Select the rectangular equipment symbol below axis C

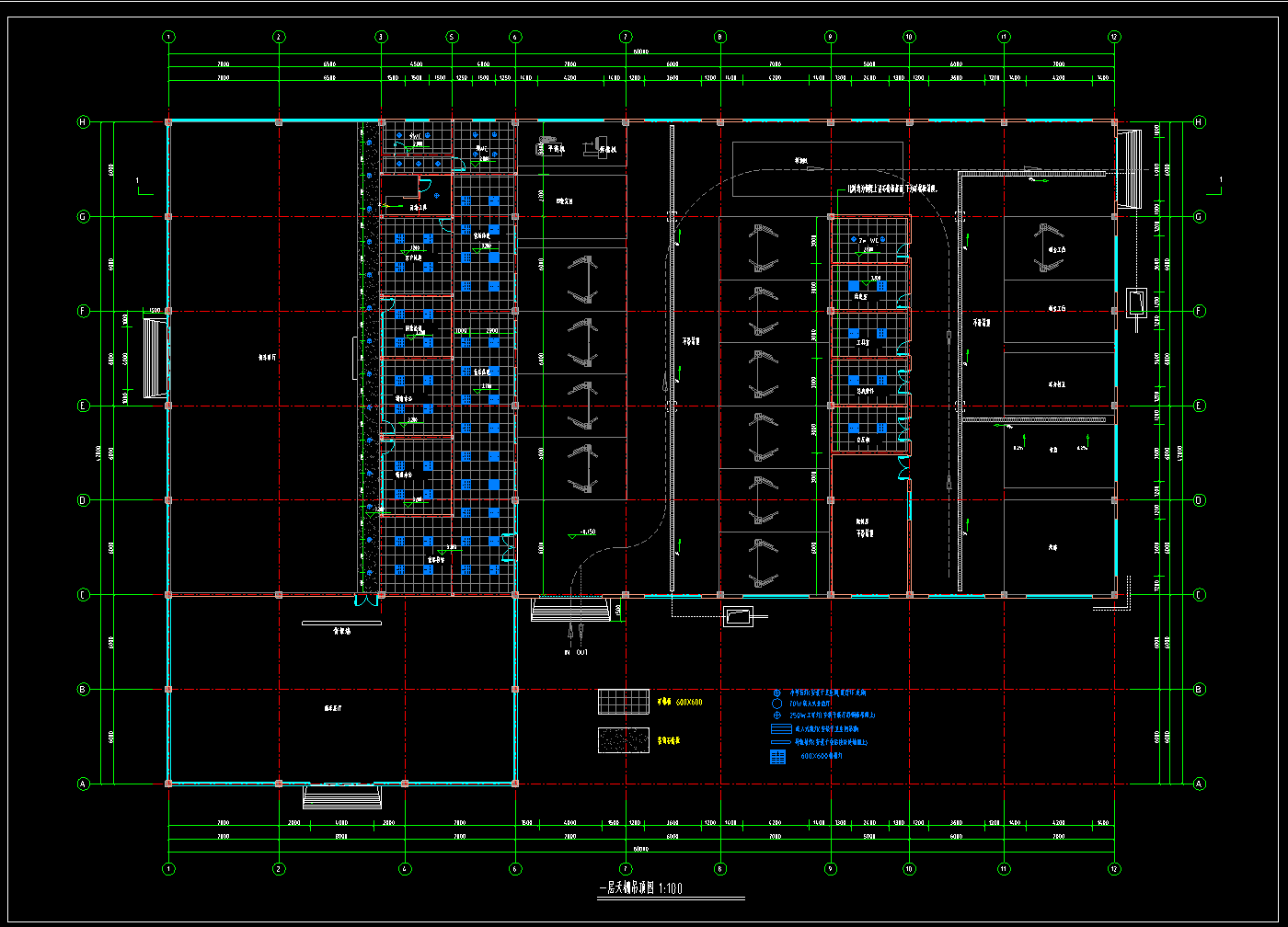coord(738,617)
